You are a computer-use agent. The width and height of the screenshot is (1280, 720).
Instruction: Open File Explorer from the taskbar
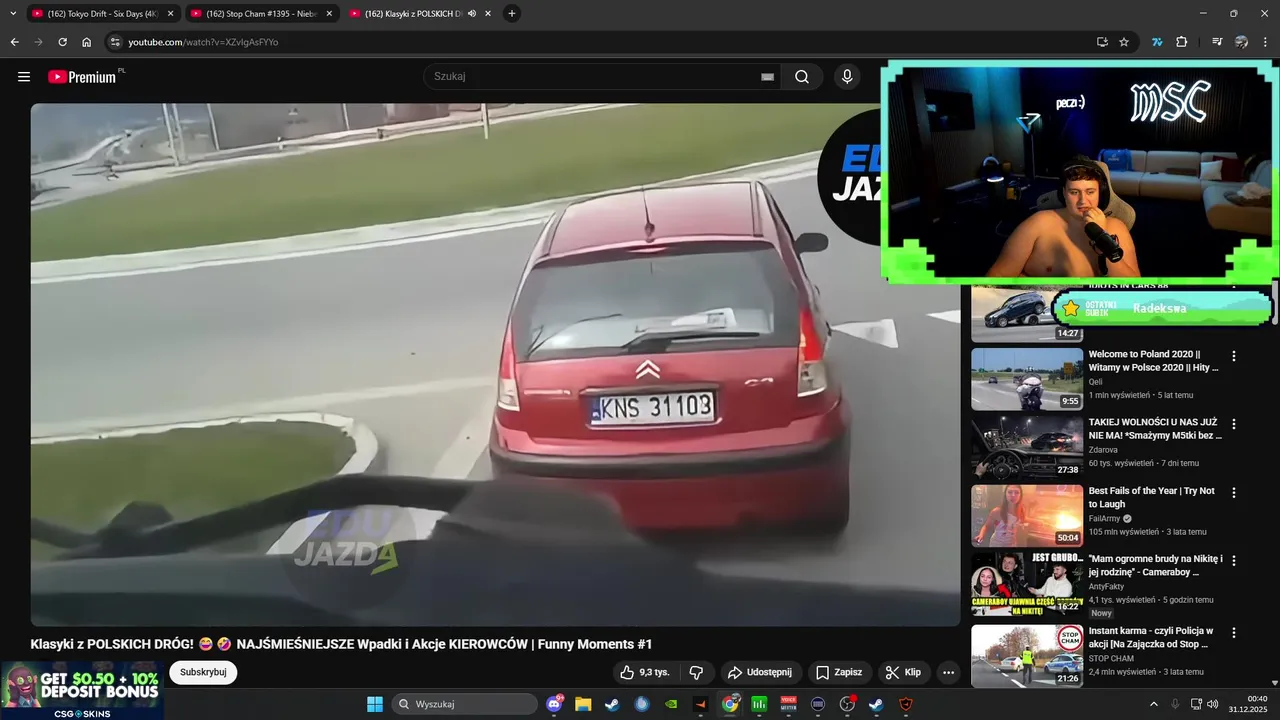(x=583, y=704)
